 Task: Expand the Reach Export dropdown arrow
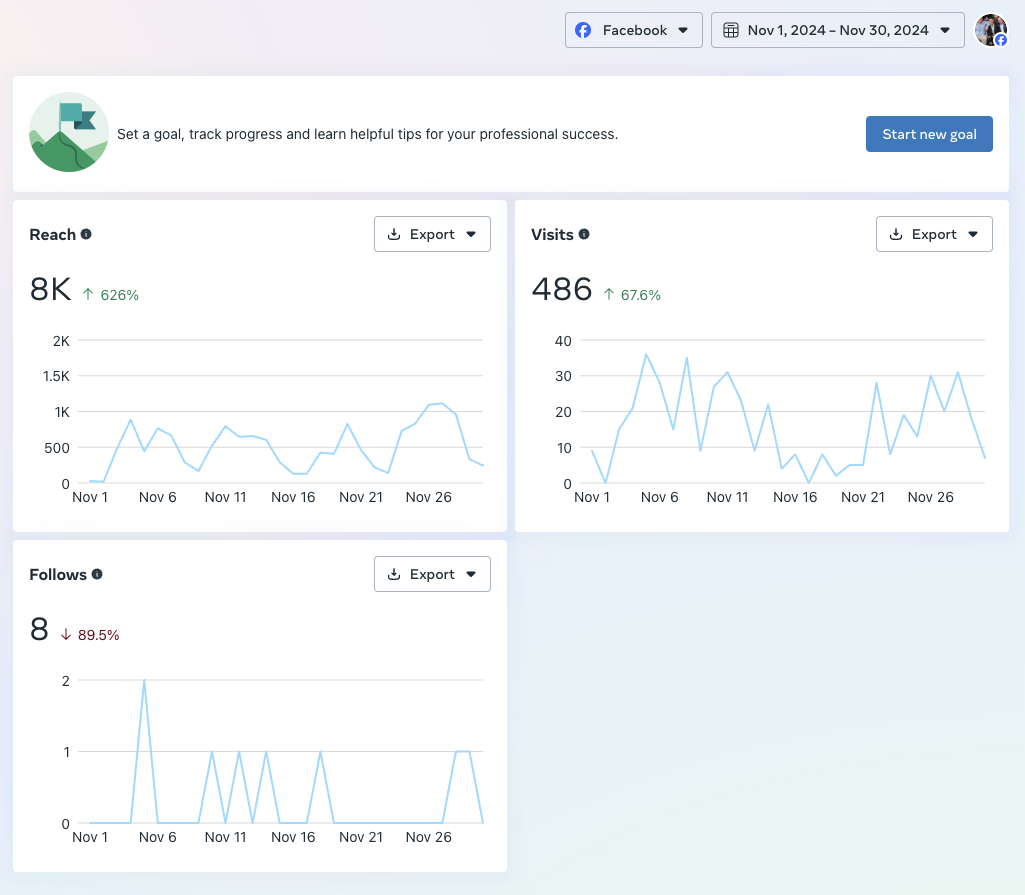click(471, 234)
